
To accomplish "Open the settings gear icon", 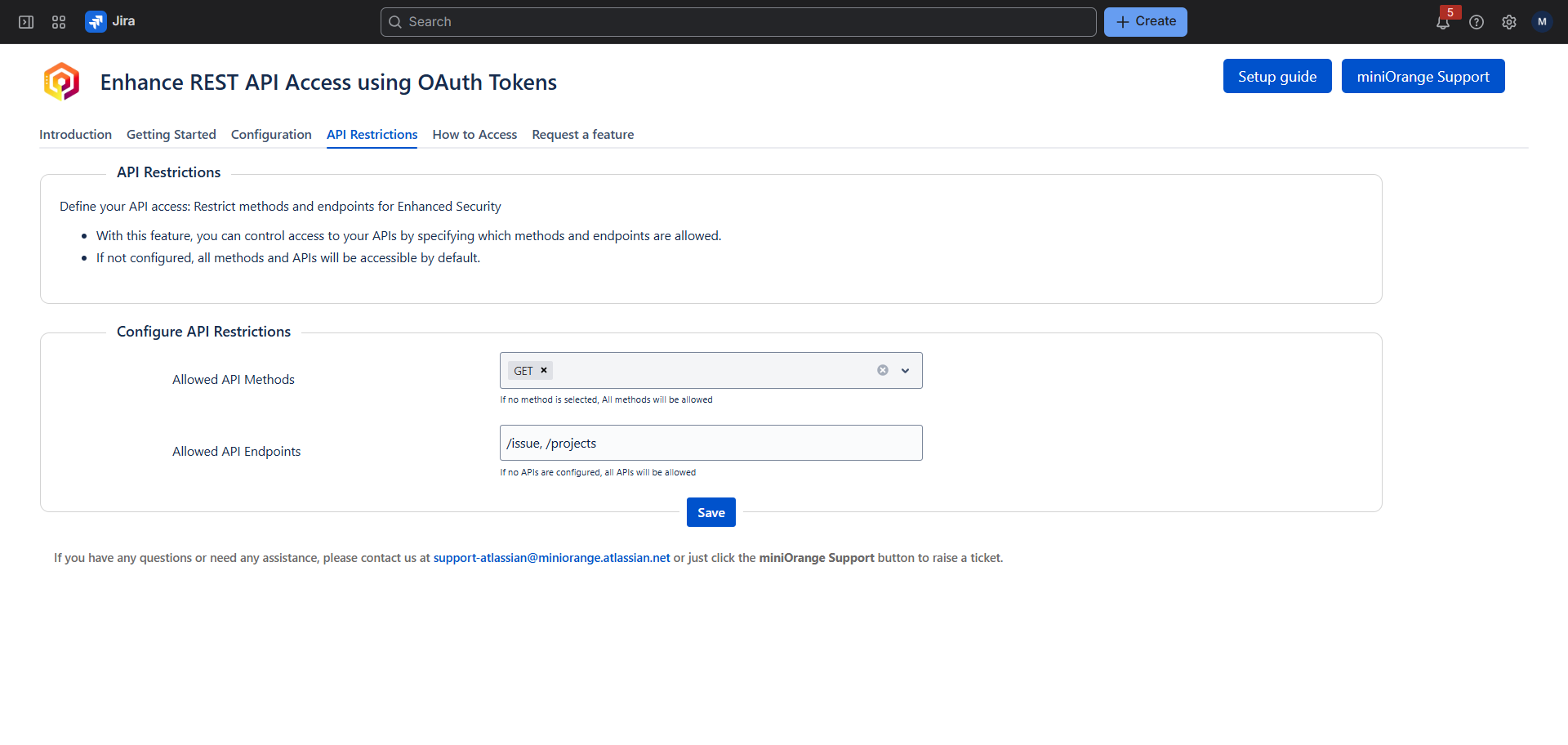I will click(x=1509, y=22).
